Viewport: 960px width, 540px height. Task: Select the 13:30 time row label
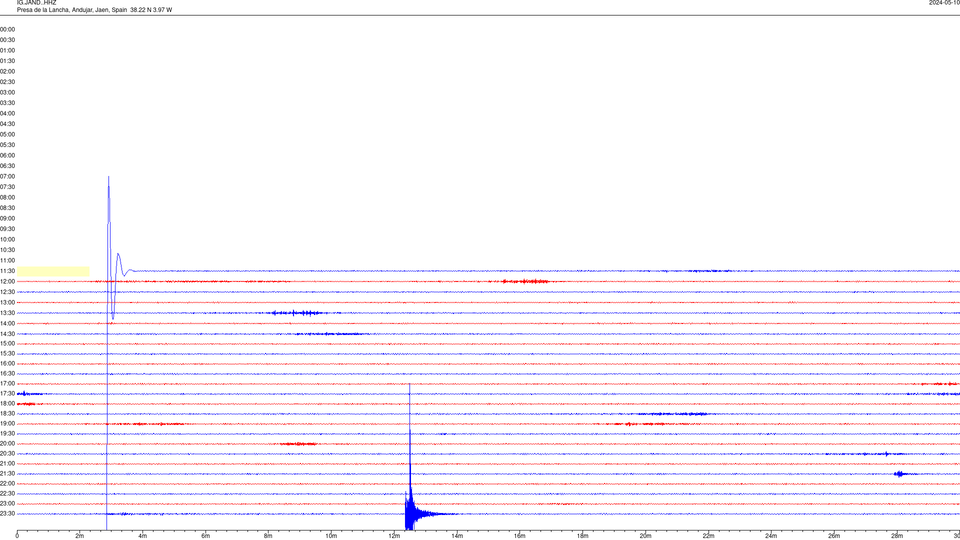[x=7, y=313]
